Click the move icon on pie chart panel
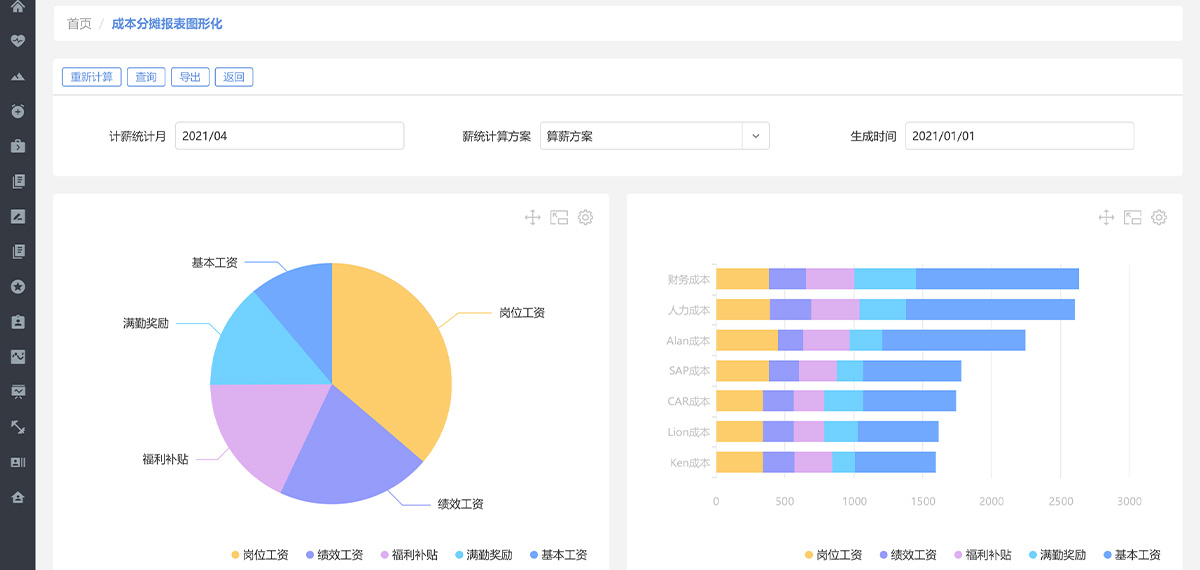1200x570 pixels. [x=532, y=217]
